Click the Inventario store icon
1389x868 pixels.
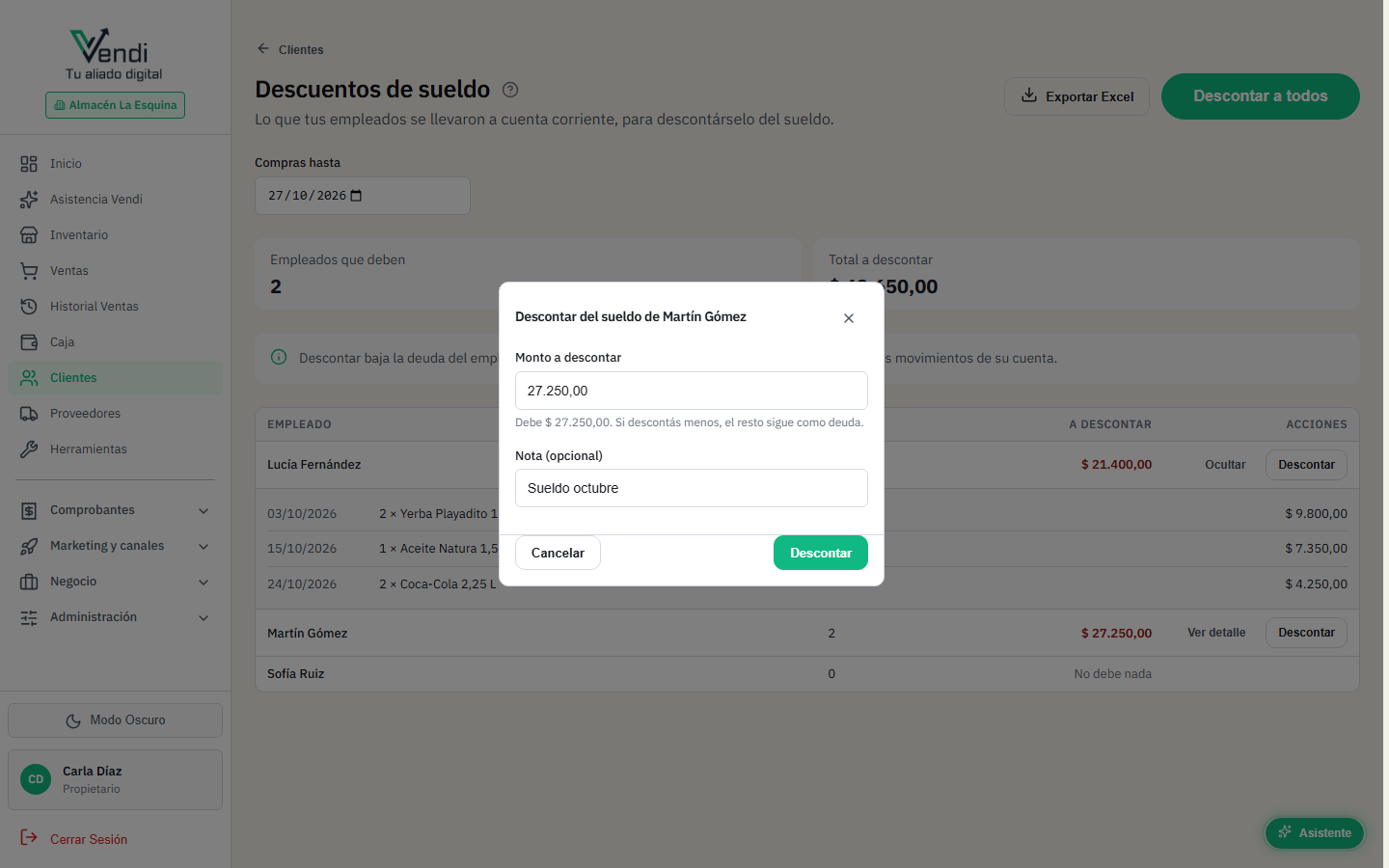pos(29,235)
